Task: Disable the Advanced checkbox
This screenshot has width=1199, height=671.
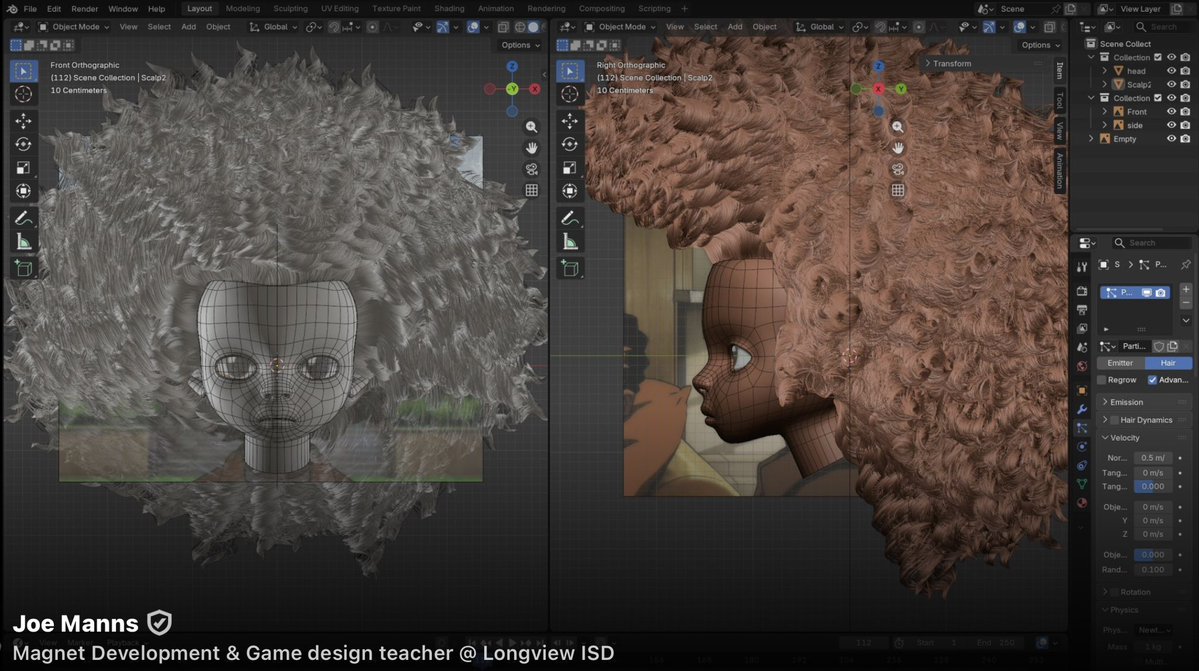Action: [x=1152, y=380]
